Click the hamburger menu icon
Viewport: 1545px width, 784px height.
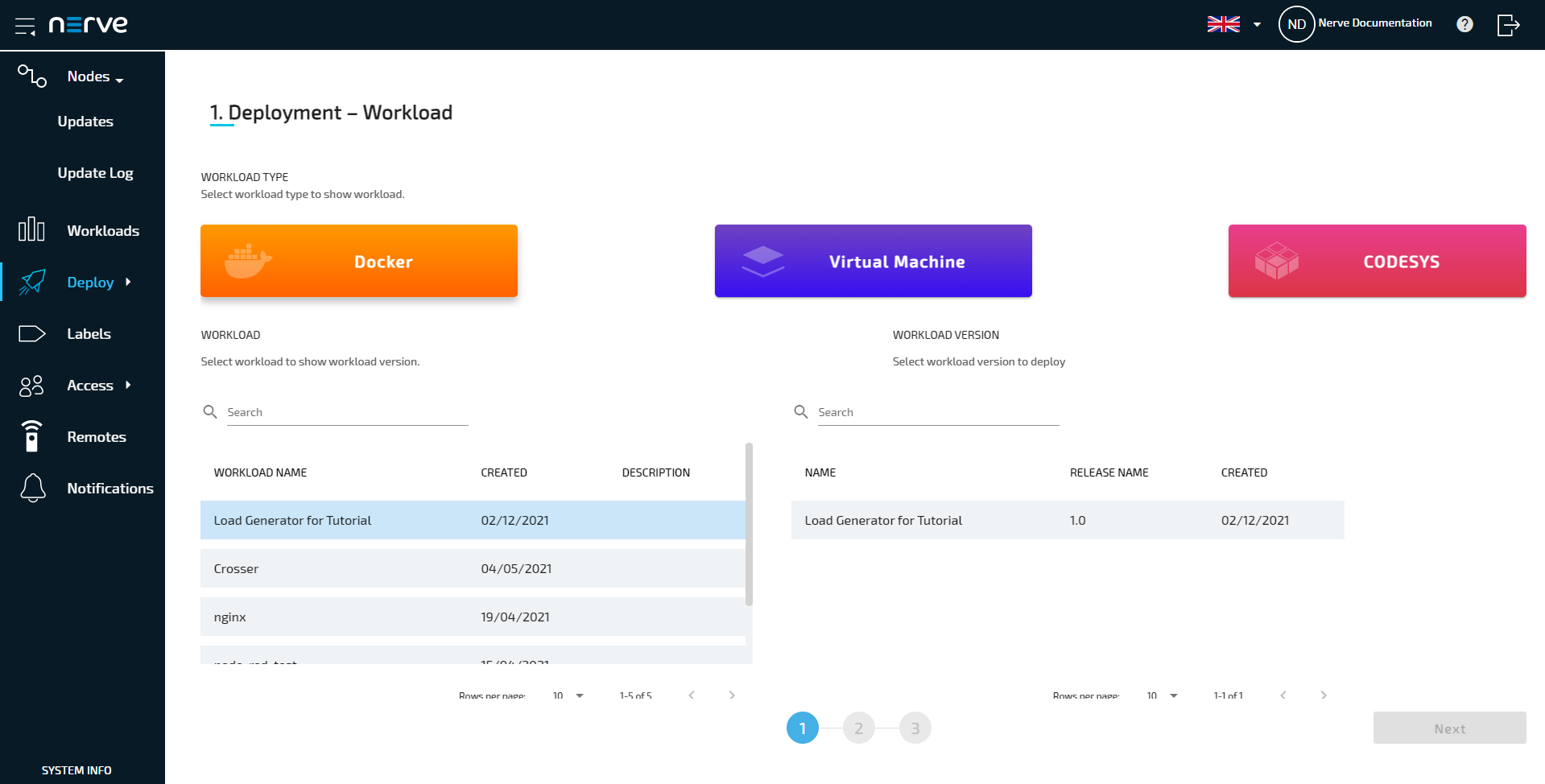pyautogui.click(x=25, y=26)
